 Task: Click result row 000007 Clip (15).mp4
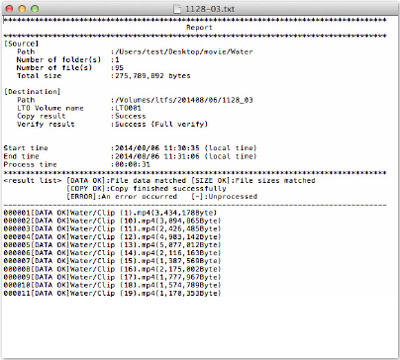click(x=112, y=261)
